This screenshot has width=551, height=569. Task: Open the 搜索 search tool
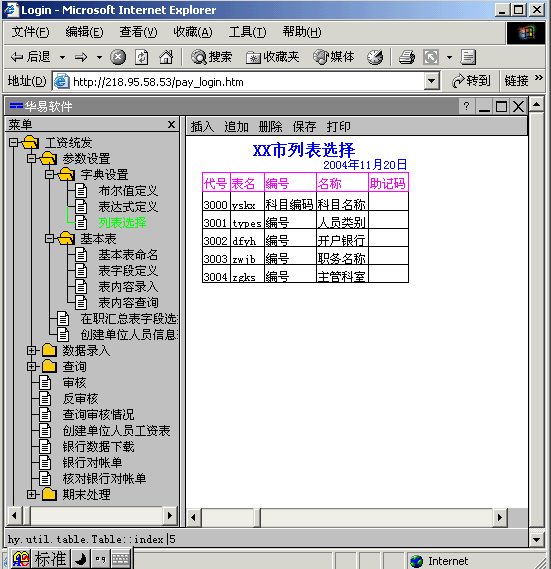point(212,57)
